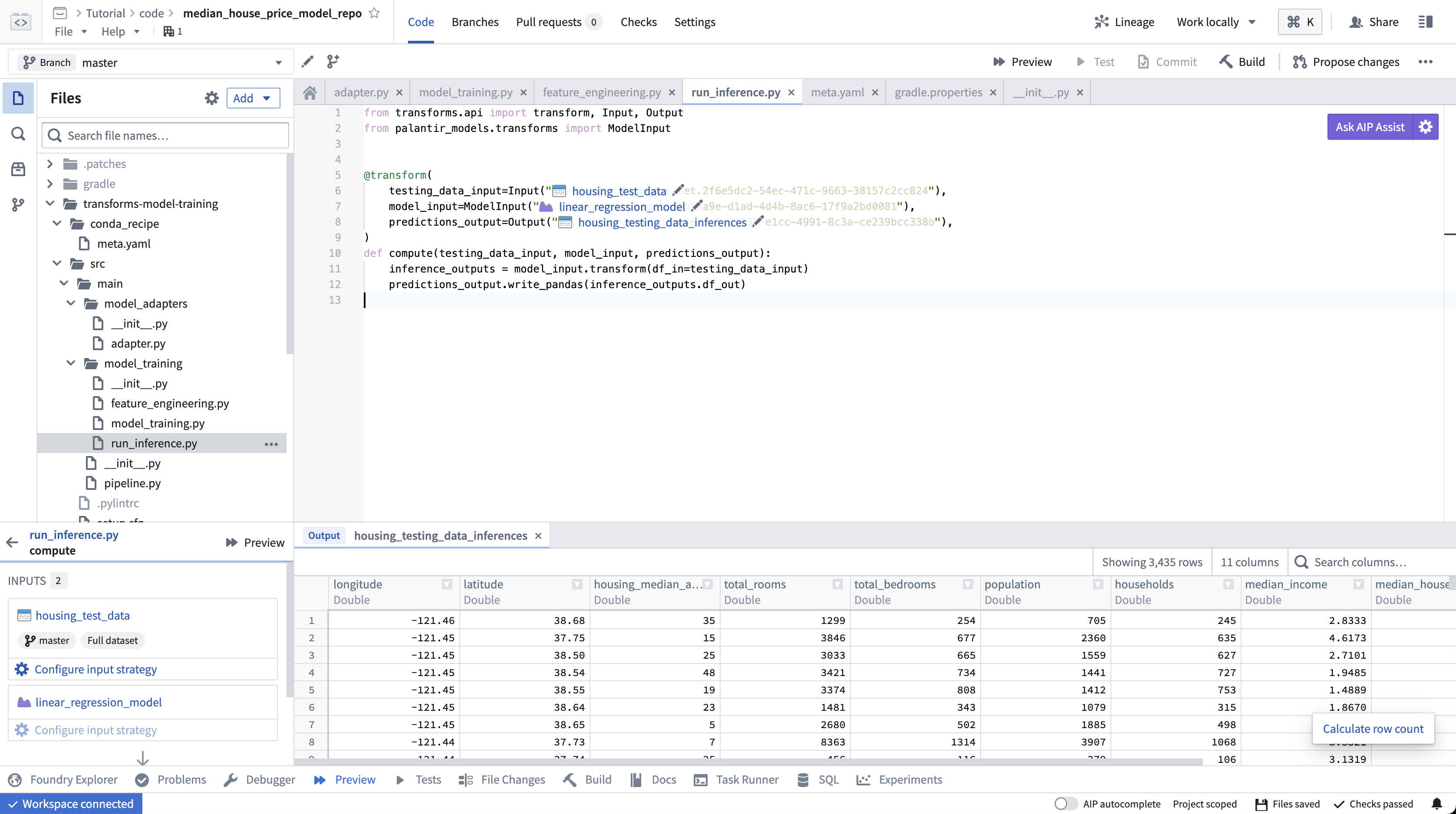Open the search sidebar icon
The height and width of the screenshot is (814, 1456).
click(18, 134)
